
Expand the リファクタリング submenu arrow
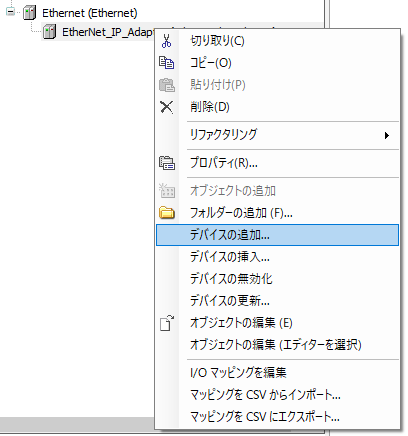click(387, 135)
